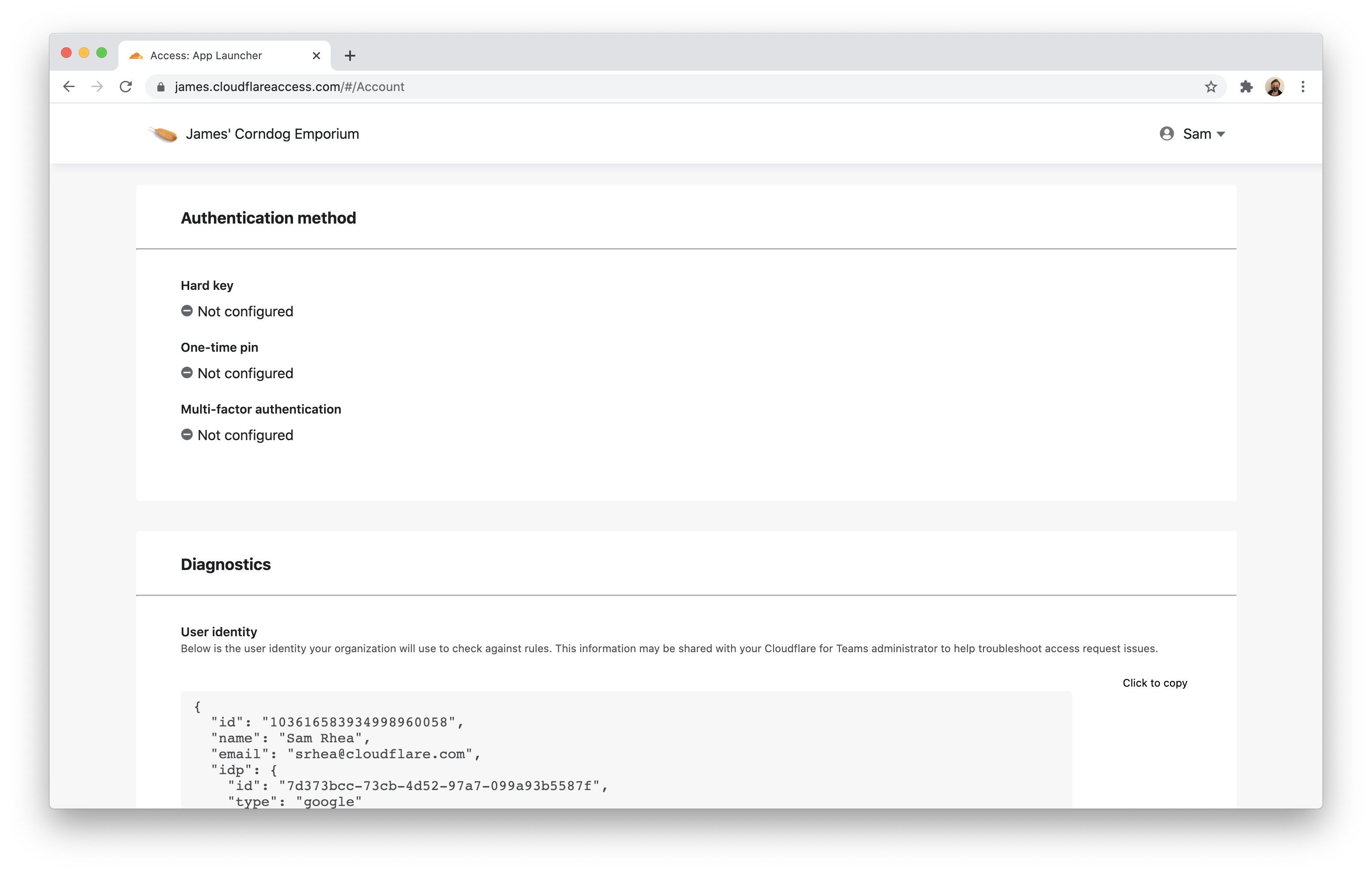The height and width of the screenshot is (874, 1372).
Task: Click the user account avatar icon
Action: (1166, 133)
